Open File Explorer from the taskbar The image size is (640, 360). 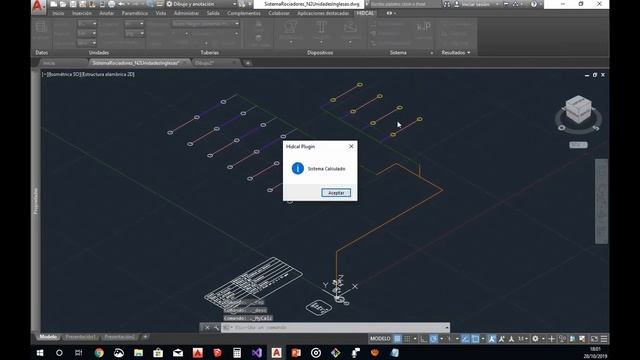click(x=138, y=353)
